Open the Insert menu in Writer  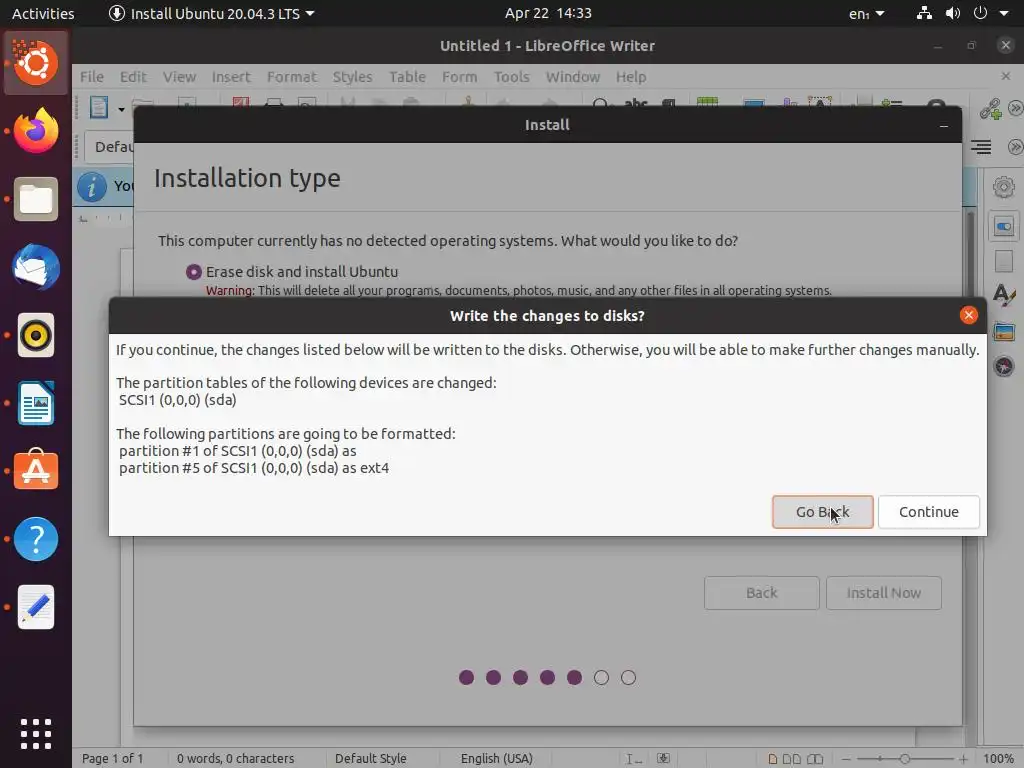point(231,76)
